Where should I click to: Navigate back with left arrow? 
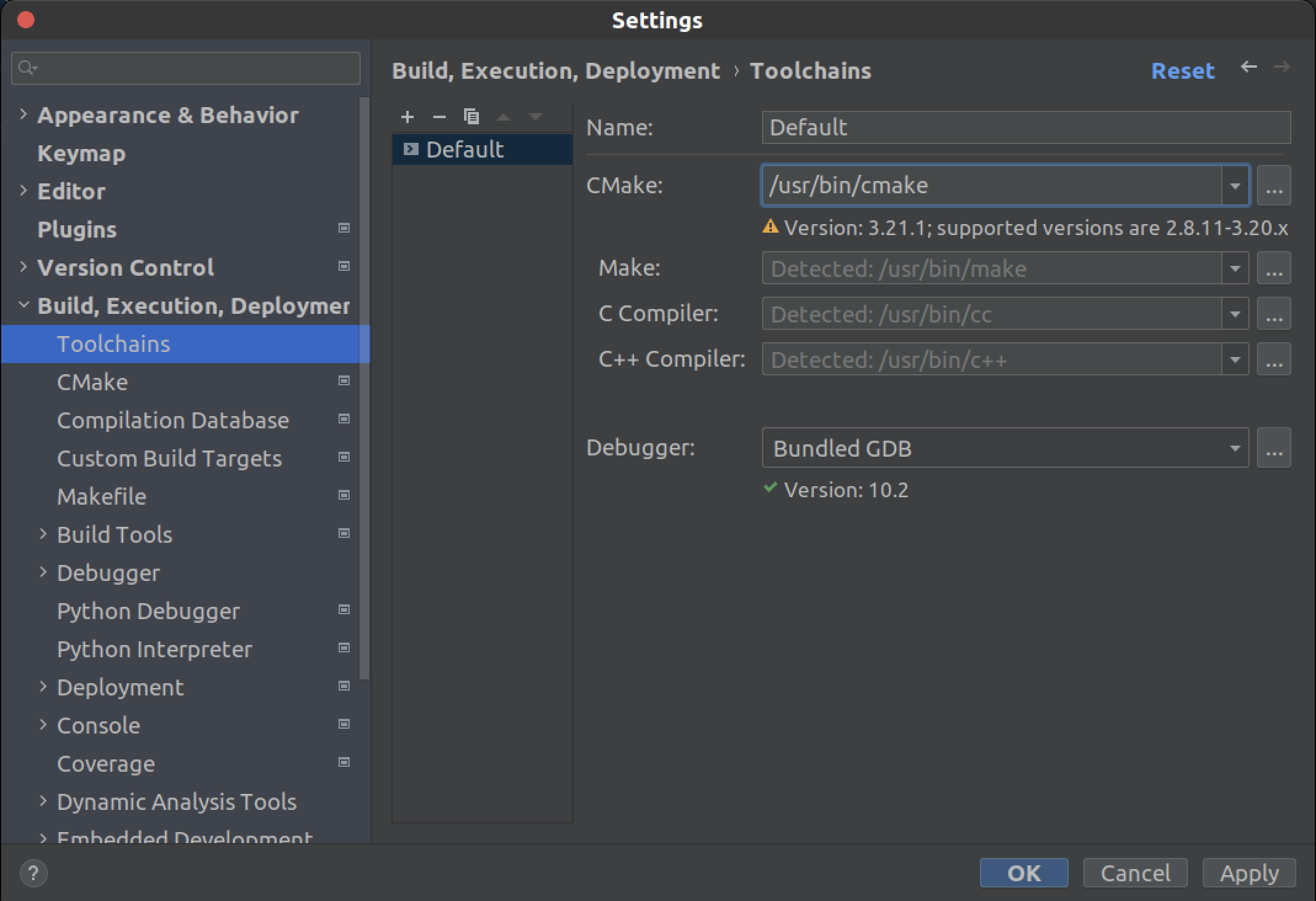[1248, 67]
